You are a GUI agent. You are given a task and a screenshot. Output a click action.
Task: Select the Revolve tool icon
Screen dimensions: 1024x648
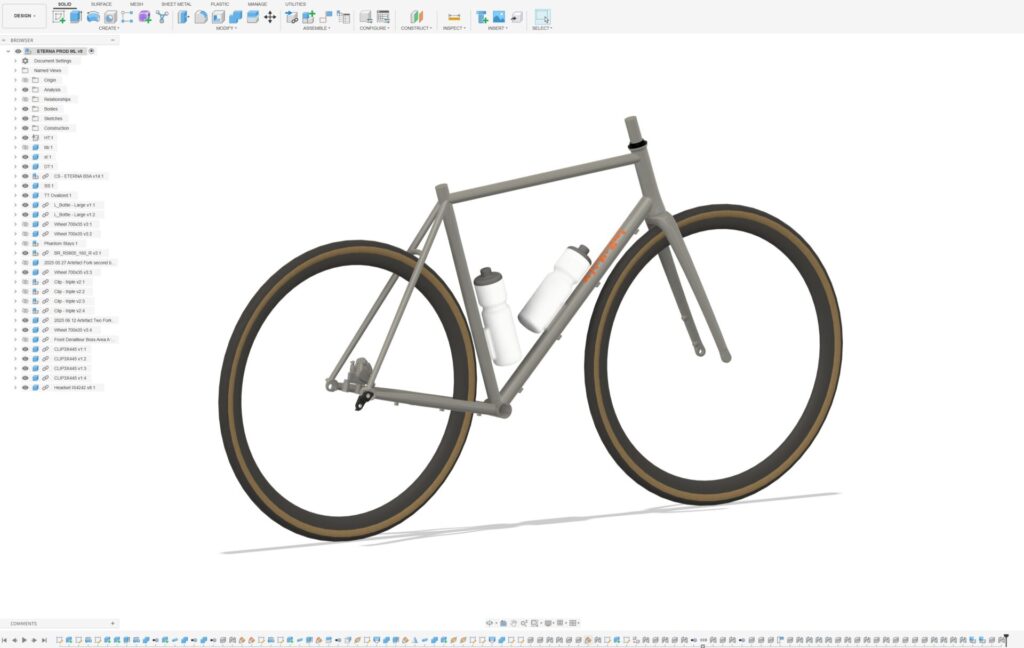click(x=93, y=18)
